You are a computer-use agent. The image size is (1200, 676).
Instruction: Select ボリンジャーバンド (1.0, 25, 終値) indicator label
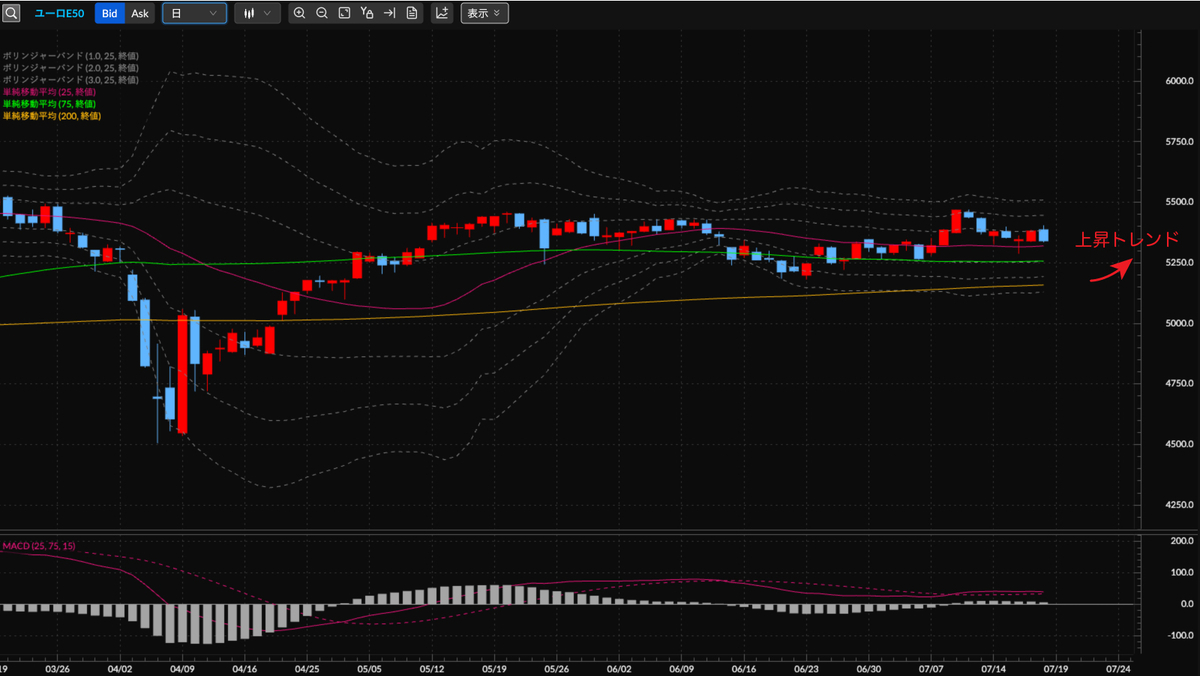(x=70, y=56)
